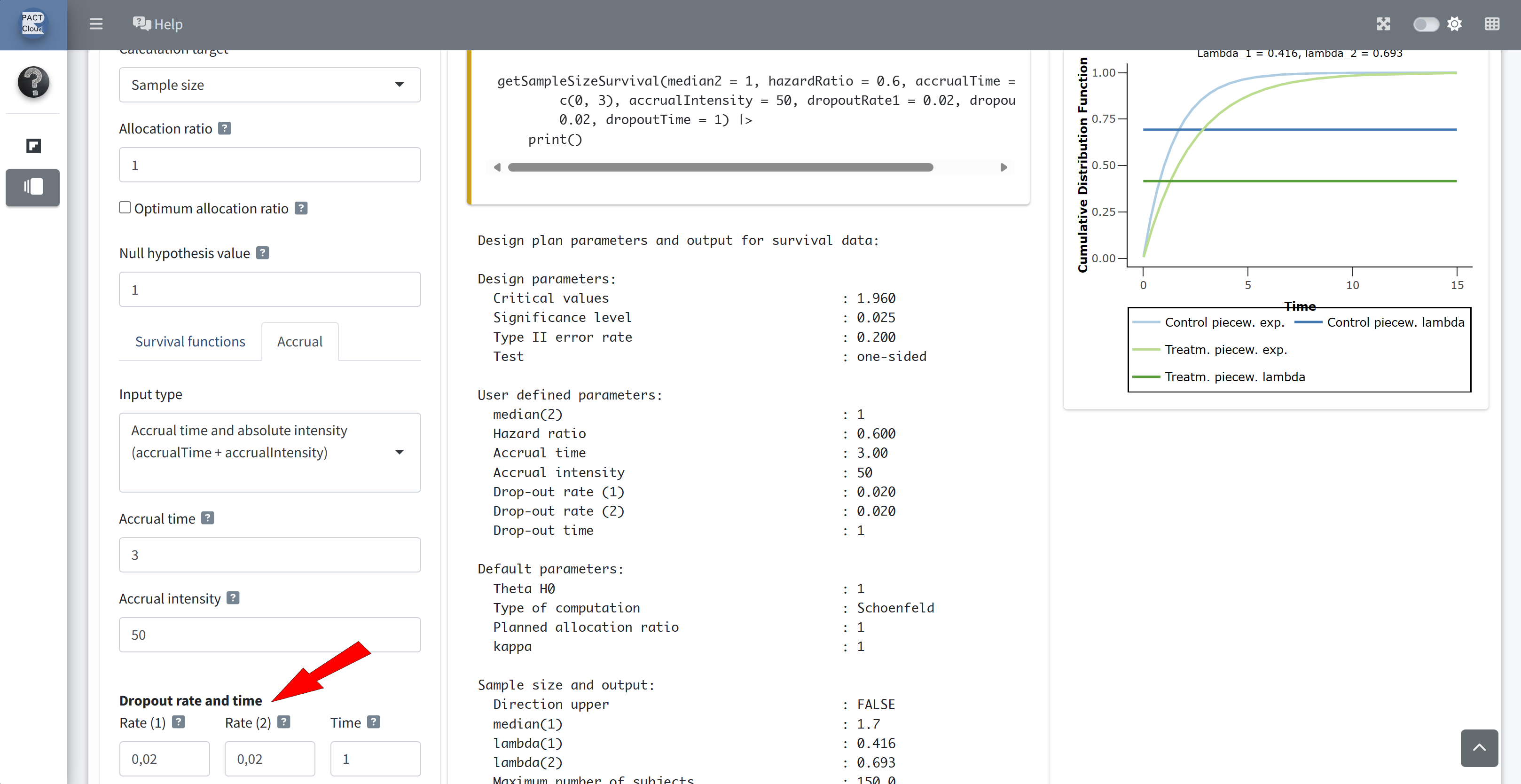Expand the accrual Input type dropdown
This screenshot has height=784, width=1521.
pos(269,452)
